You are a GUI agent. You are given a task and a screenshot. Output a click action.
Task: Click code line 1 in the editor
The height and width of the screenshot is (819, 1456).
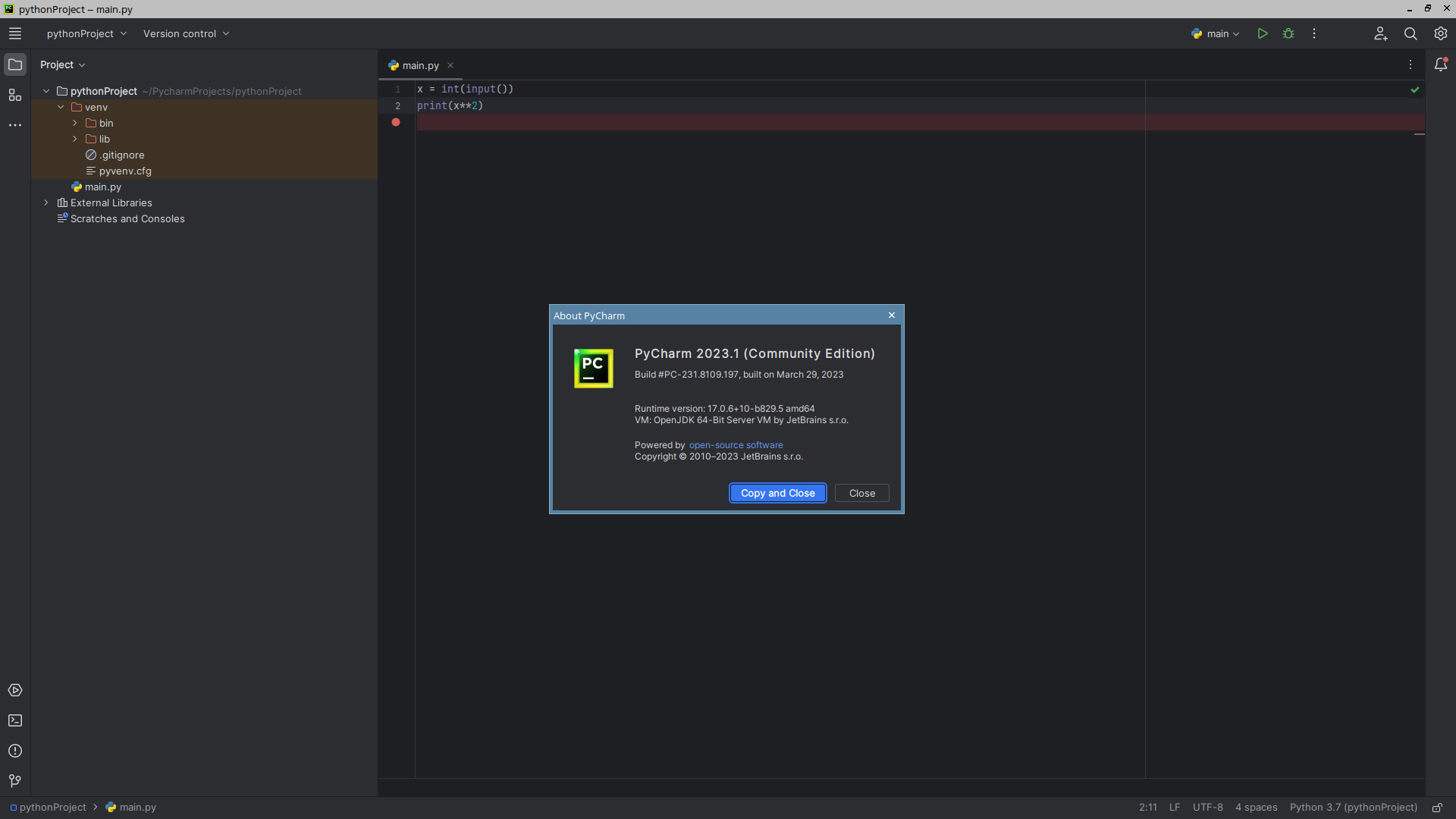466,89
